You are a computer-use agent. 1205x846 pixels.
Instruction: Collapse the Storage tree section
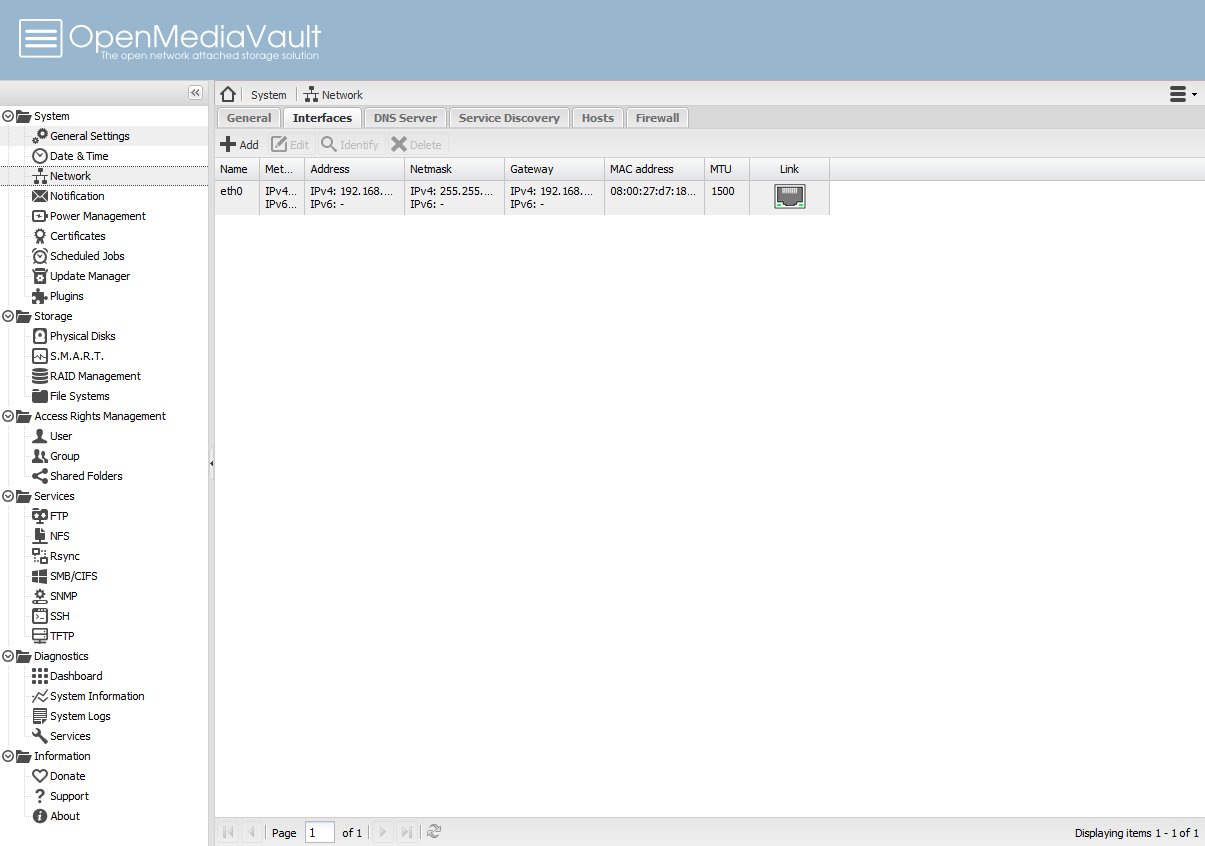(8, 316)
